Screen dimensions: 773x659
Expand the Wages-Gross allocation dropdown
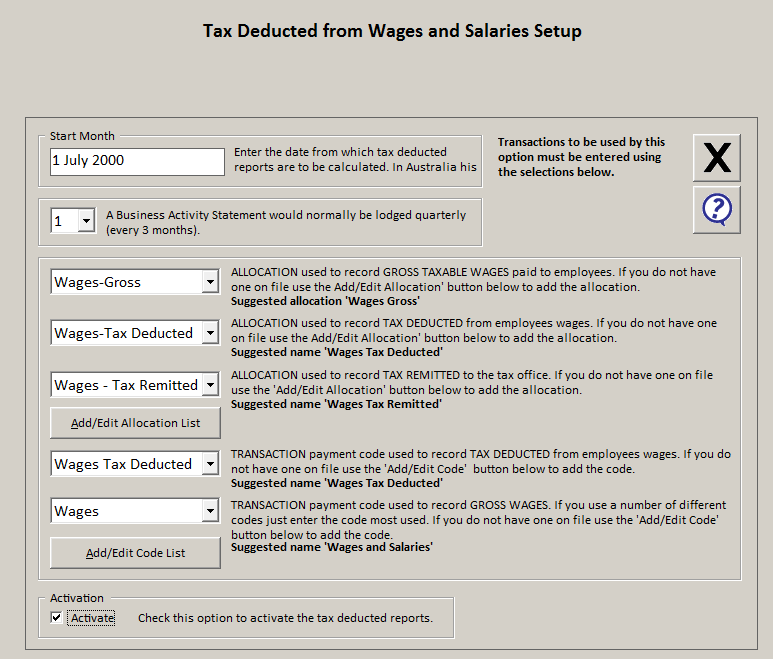tap(211, 282)
